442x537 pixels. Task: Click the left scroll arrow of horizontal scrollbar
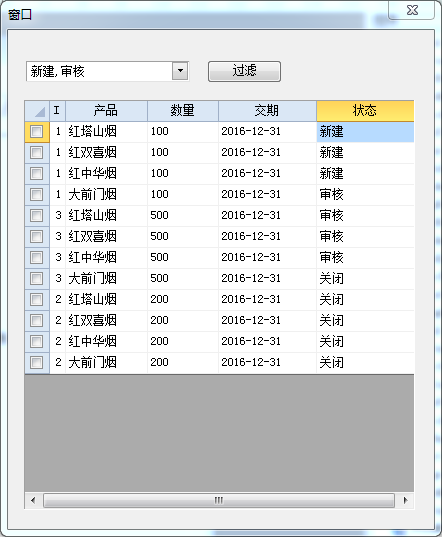pyautogui.click(x=33, y=500)
